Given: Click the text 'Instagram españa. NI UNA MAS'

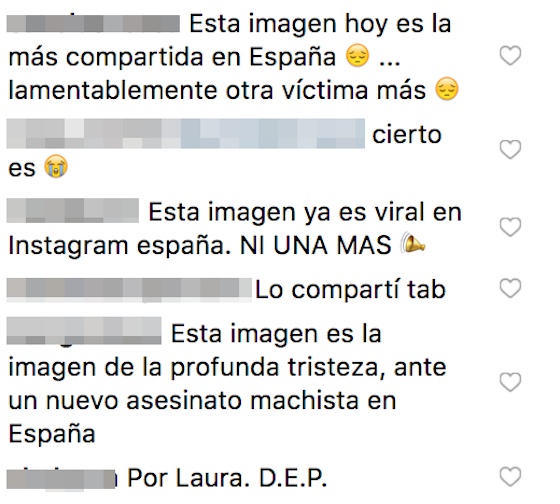Looking at the screenshot, I should coord(200,246).
